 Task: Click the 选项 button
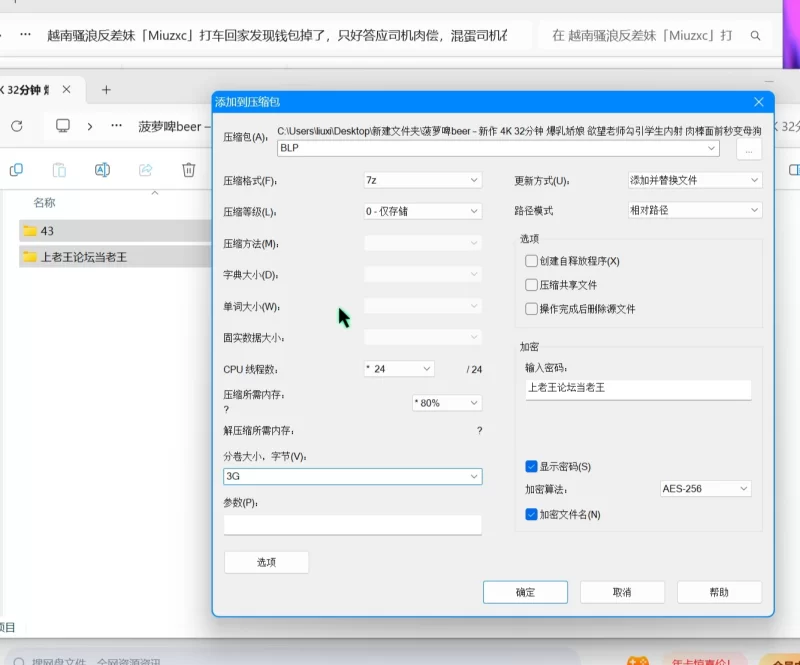[266, 562]
